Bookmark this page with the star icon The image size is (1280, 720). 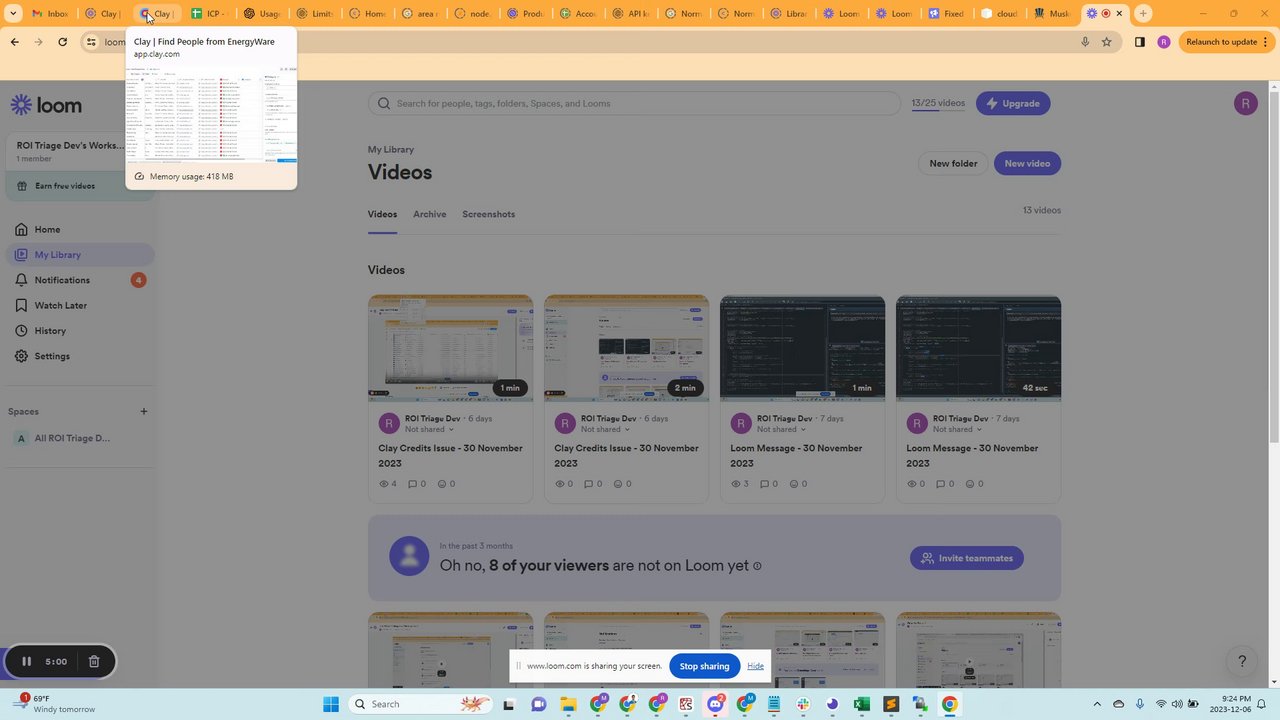[x=1107, y=42]
